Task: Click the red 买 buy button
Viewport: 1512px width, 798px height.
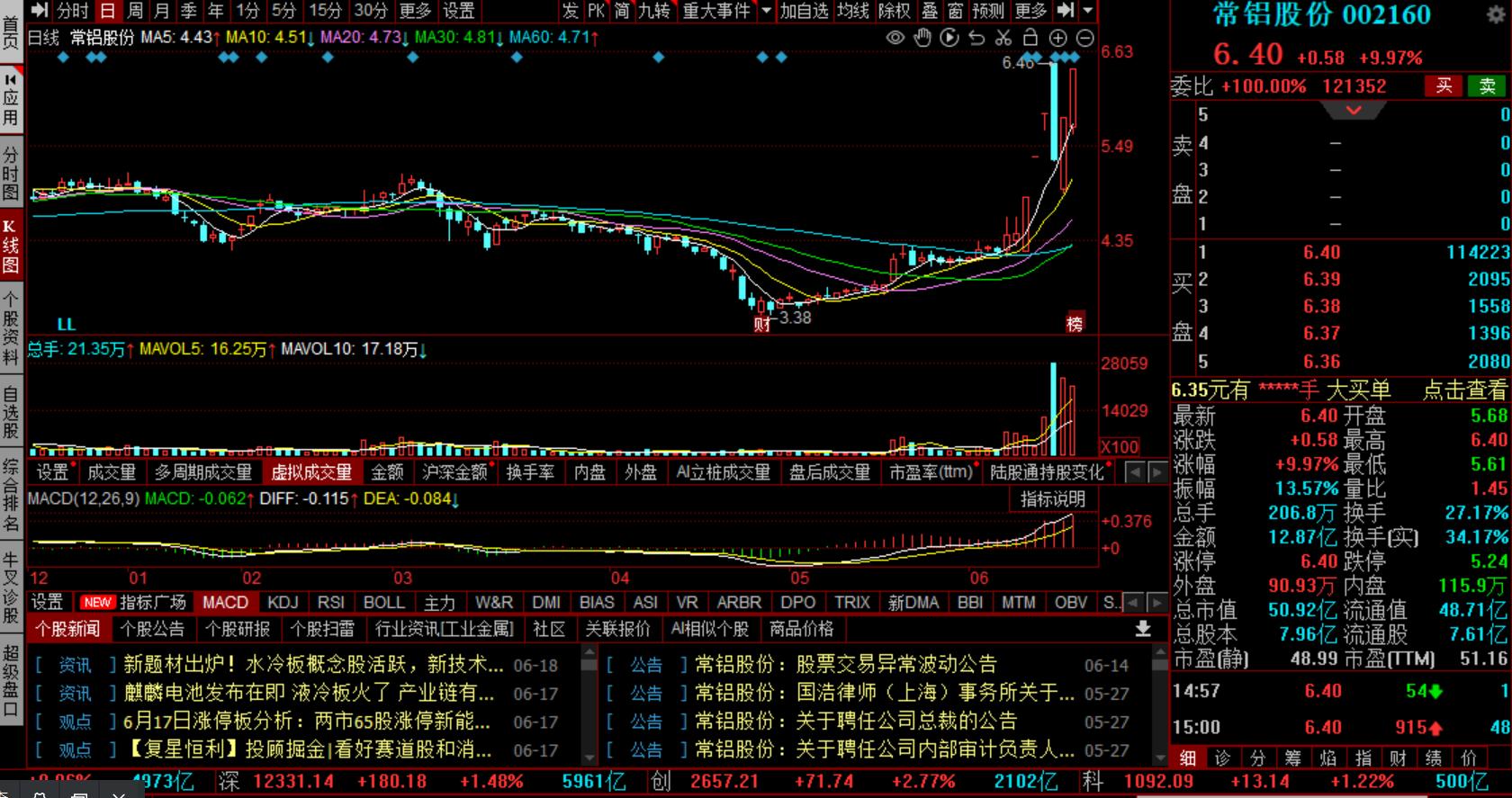Action: [1444, 85]
